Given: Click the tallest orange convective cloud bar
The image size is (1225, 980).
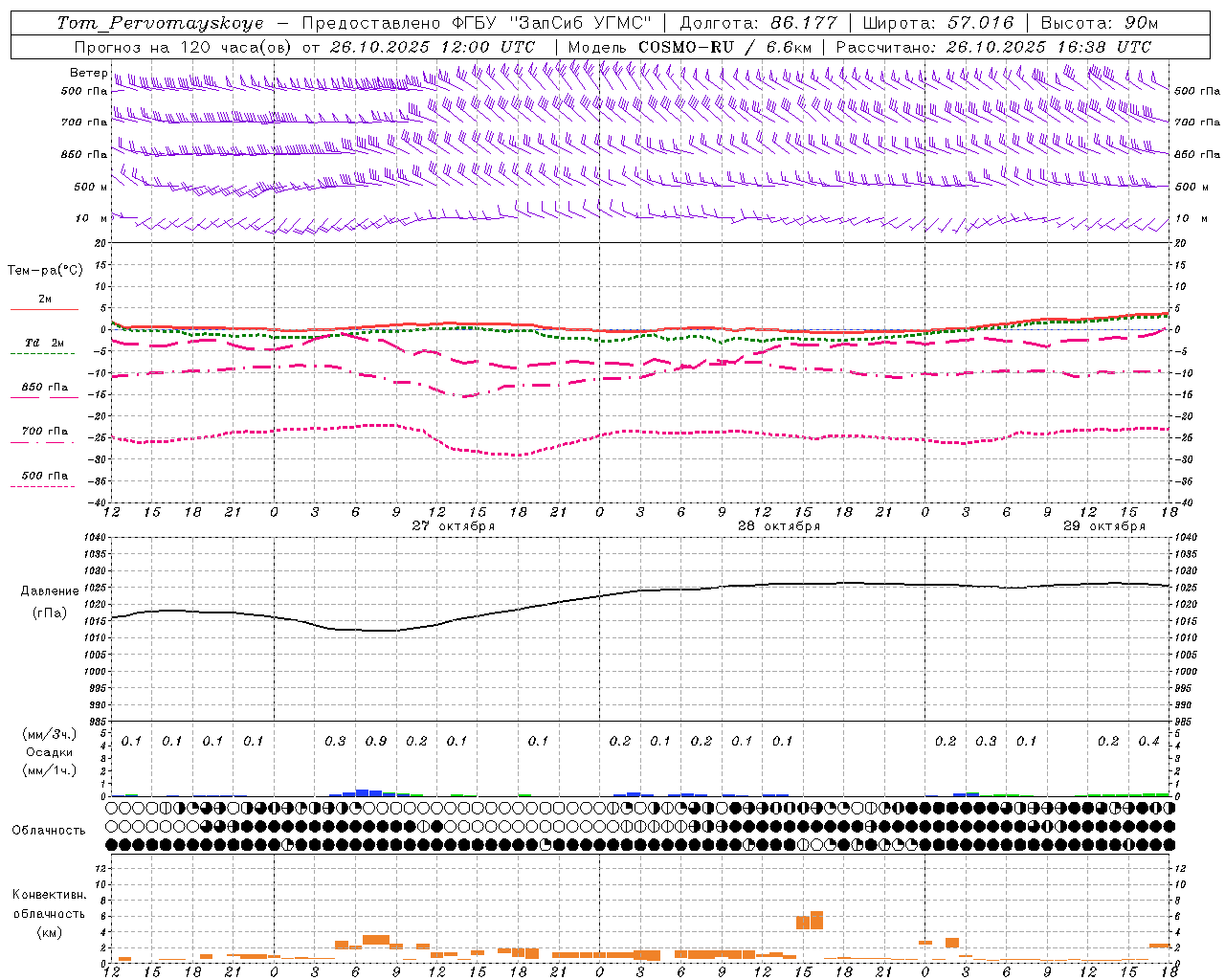Looking at the screenshot, I should 816,920.
